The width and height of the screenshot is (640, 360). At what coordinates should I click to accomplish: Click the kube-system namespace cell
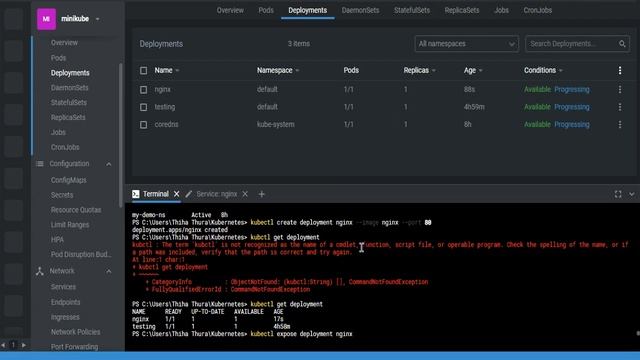[x=276, y=124]
